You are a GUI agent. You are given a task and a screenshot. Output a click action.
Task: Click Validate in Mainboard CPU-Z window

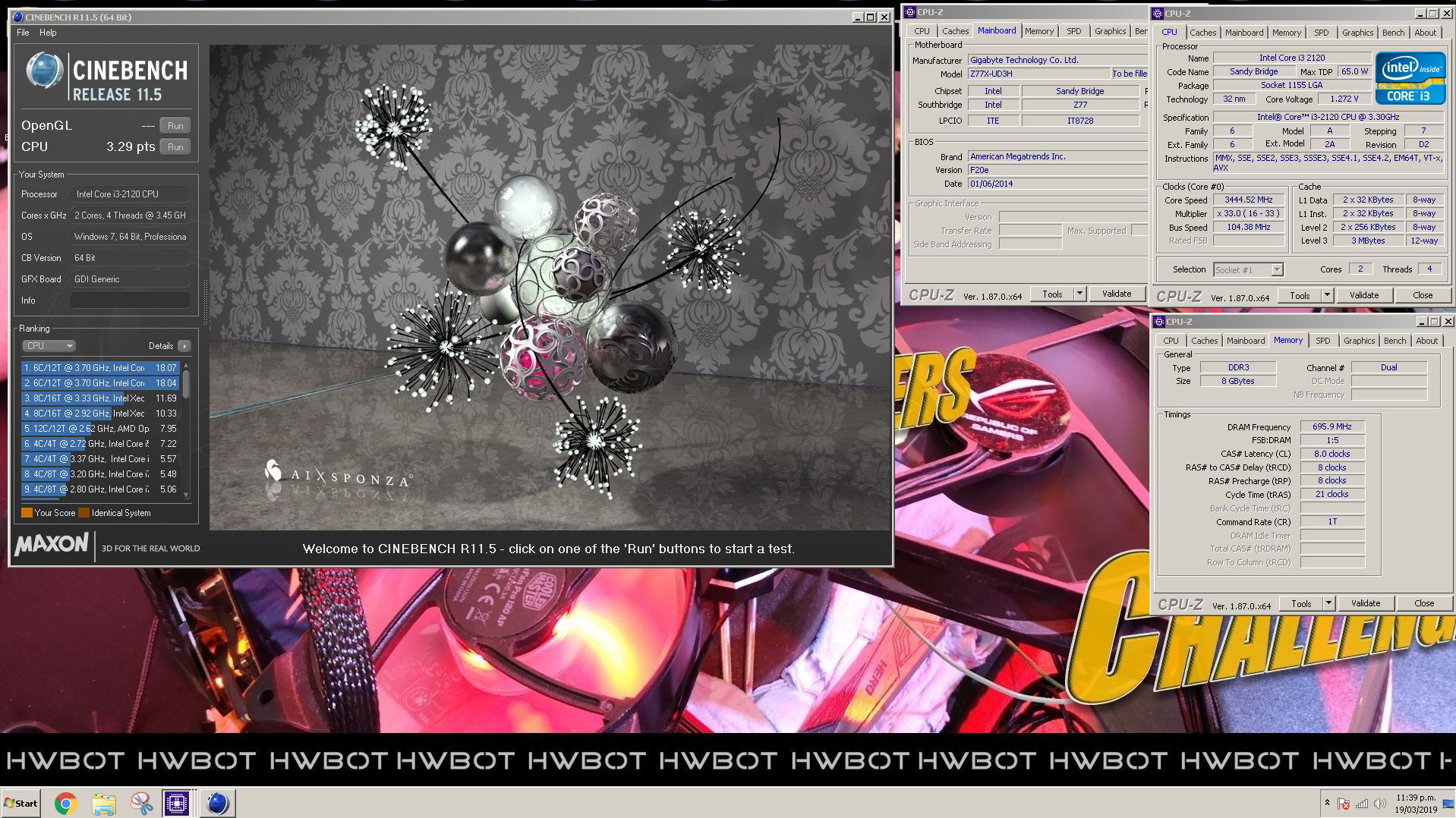(1117, 294)
